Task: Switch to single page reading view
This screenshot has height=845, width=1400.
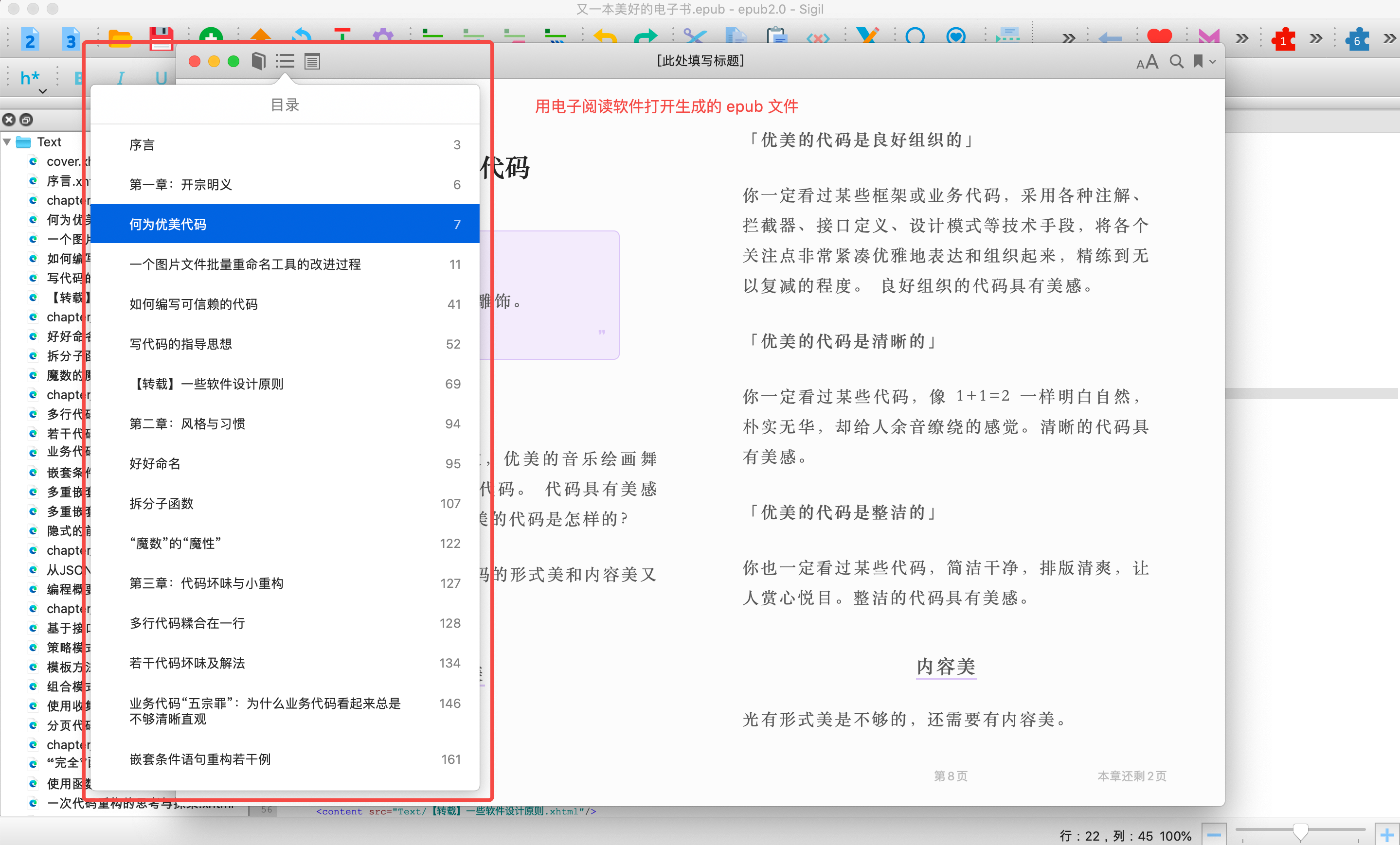Action: pos(312,61)
